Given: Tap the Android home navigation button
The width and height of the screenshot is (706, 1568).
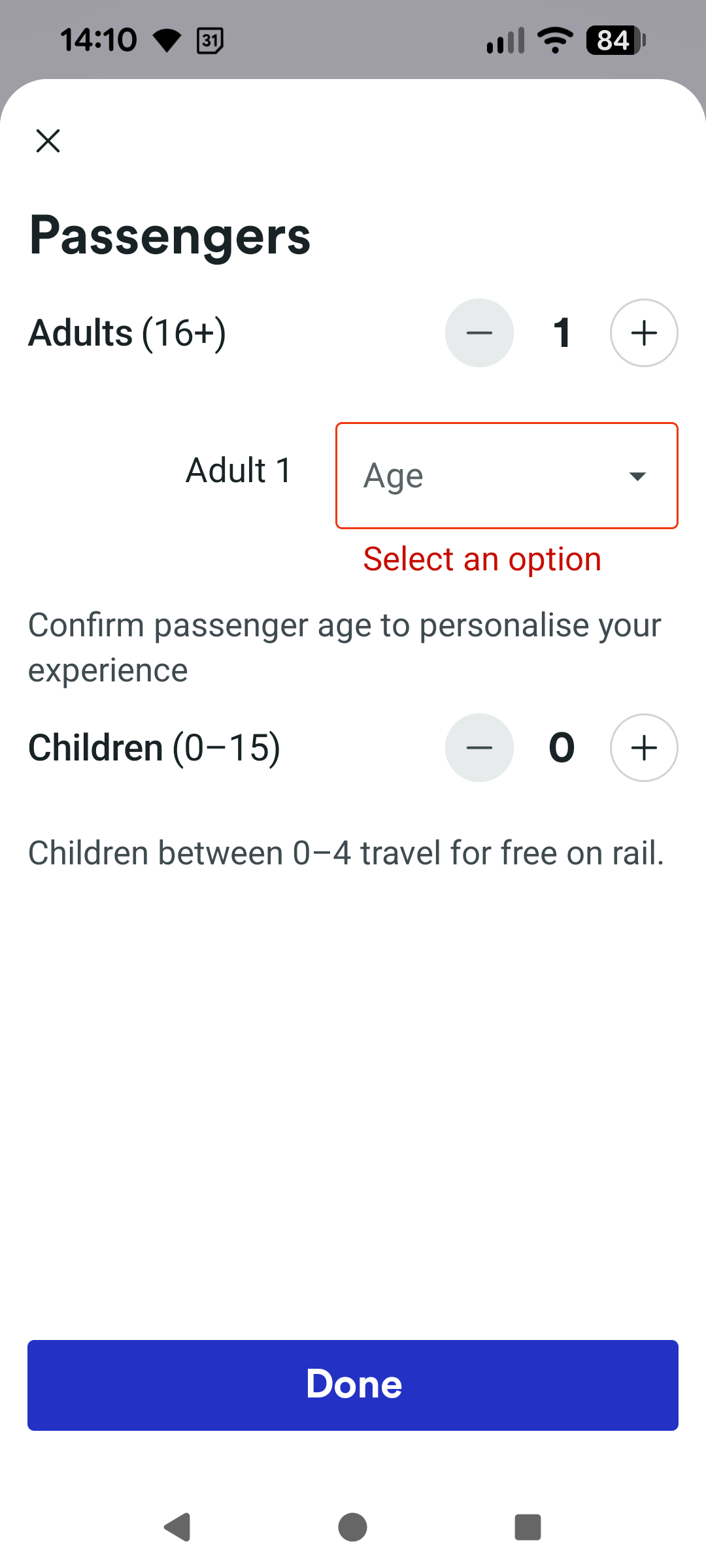Looking at the screenshot, I should [x=353, y=1527].
